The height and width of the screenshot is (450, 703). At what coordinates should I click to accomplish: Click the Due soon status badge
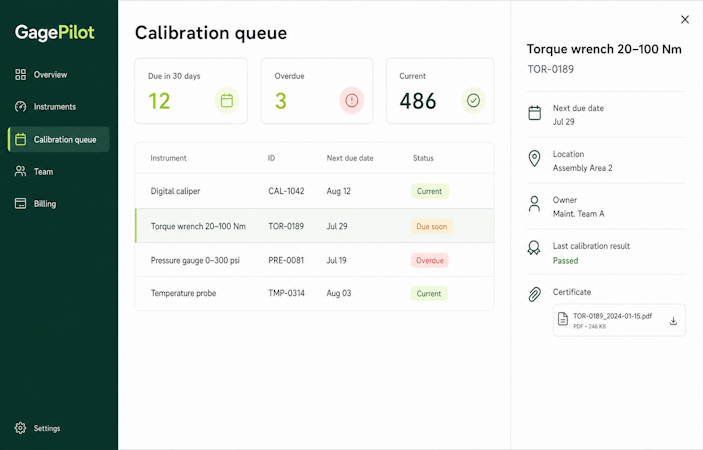(x=432, y=226)
